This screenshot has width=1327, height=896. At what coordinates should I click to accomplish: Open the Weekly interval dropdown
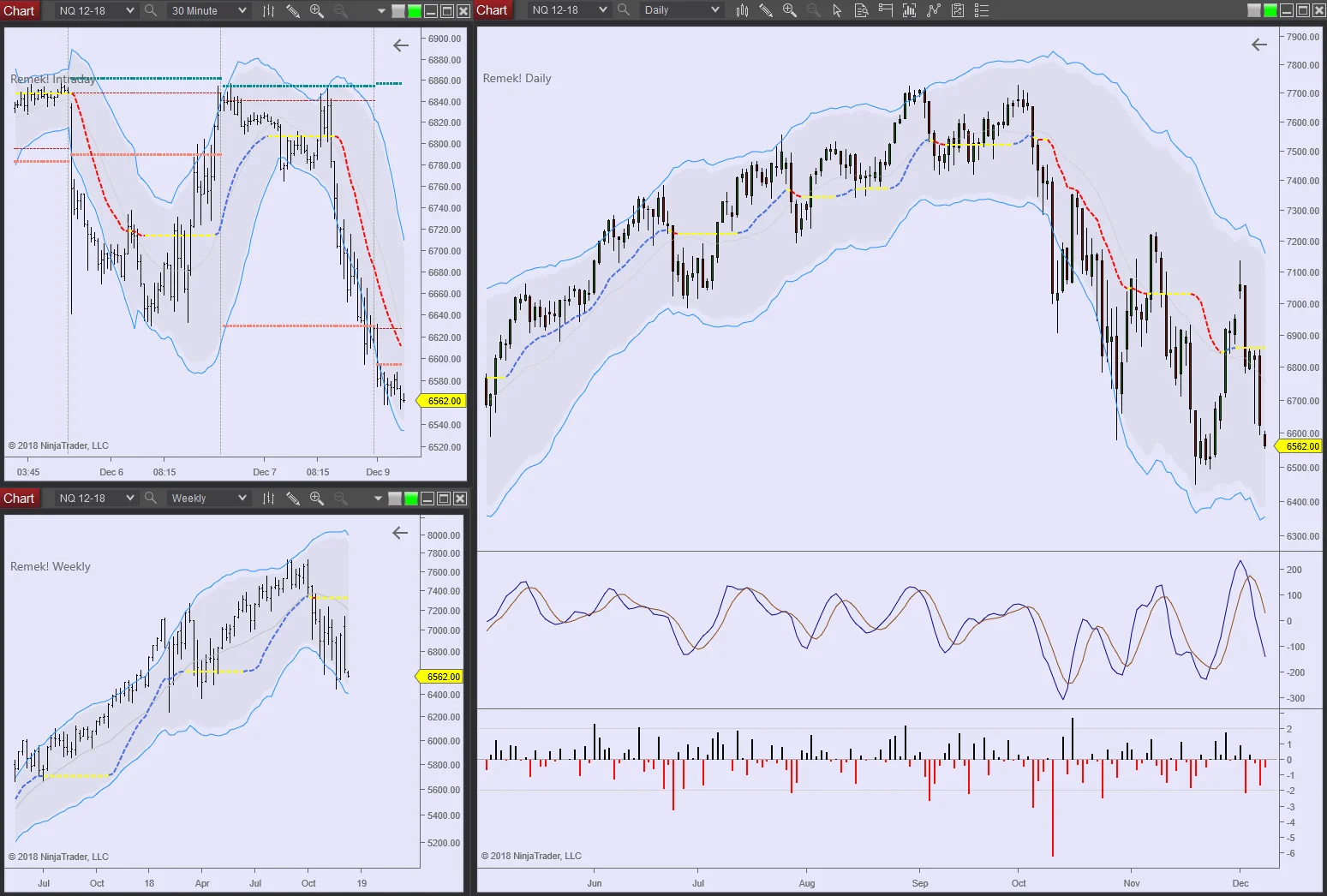(208, 499)
